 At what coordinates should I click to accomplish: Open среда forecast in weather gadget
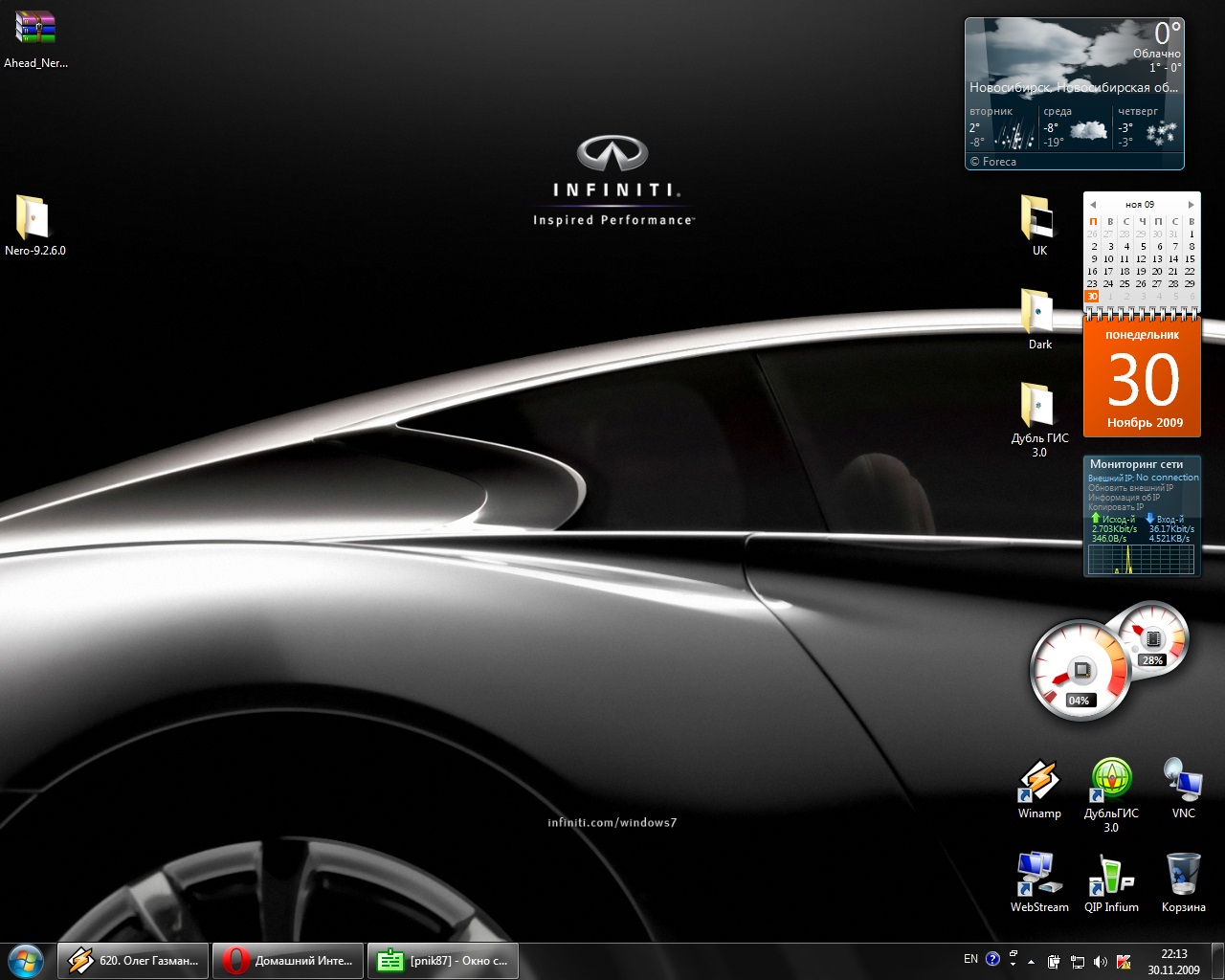1076,128
